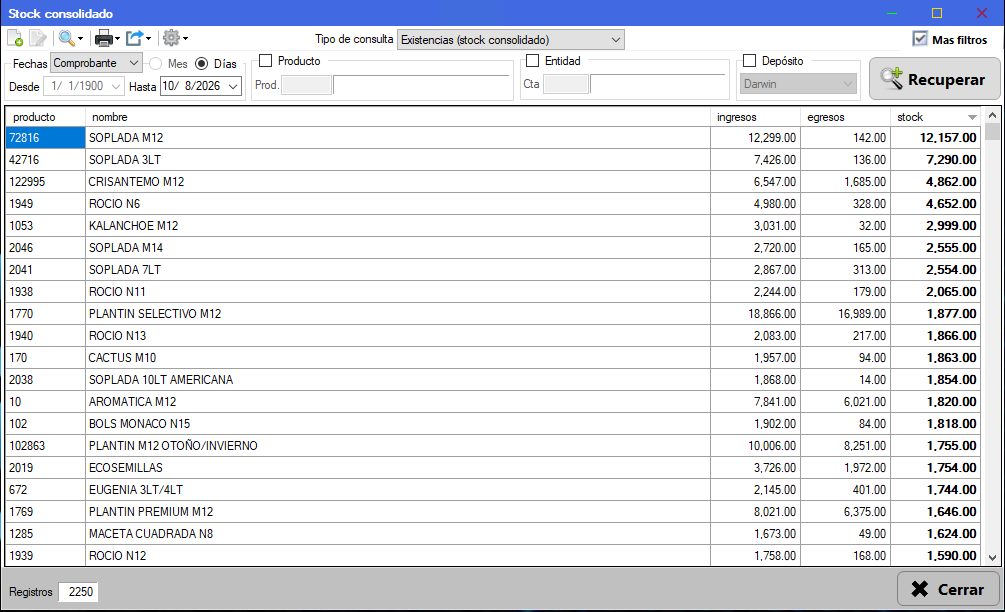Click the settings gear icon
Screen dimensions: 1005x612
(x=171, y=38)
